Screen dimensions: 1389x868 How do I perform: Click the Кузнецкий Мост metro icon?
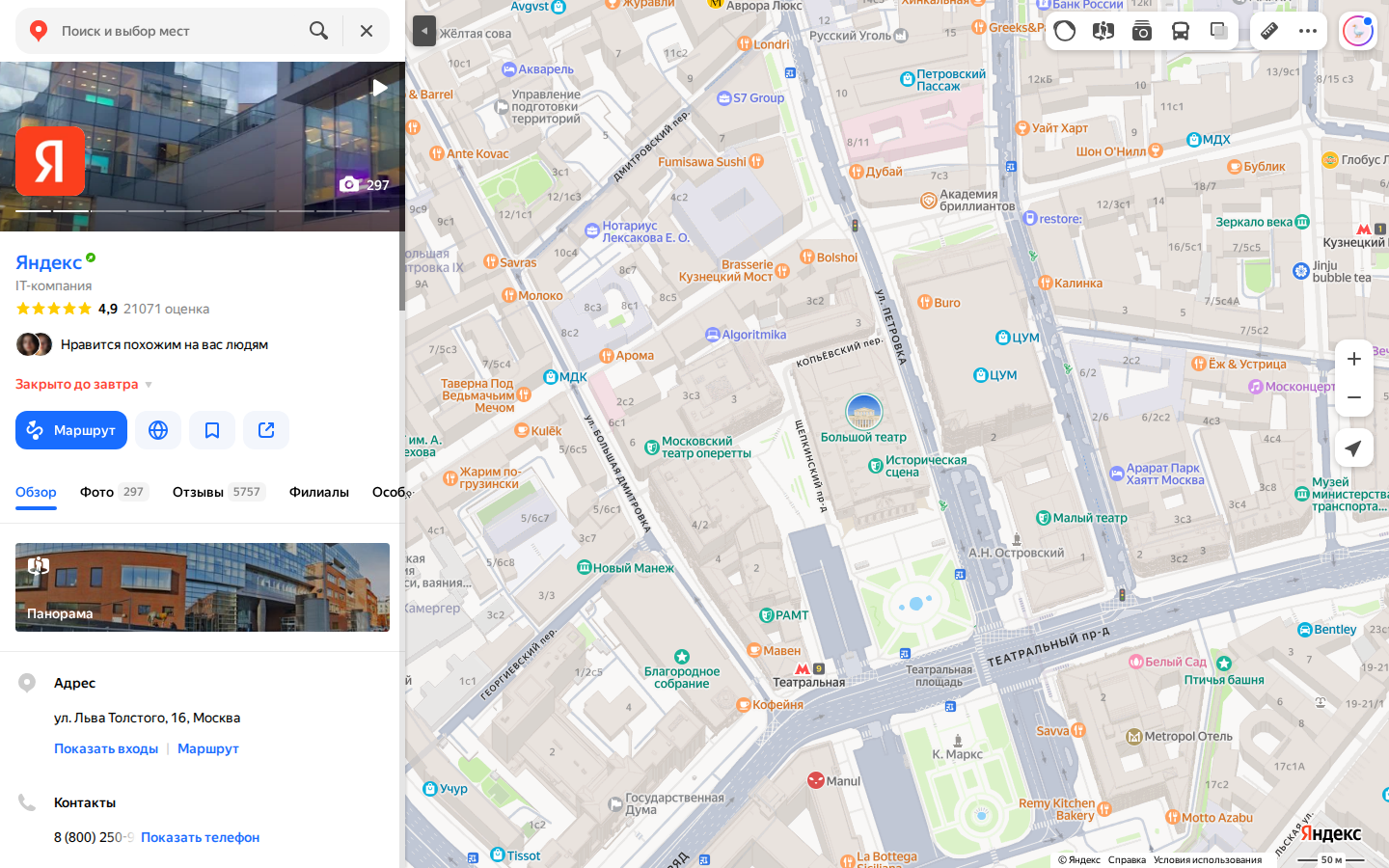[1363, 230]
